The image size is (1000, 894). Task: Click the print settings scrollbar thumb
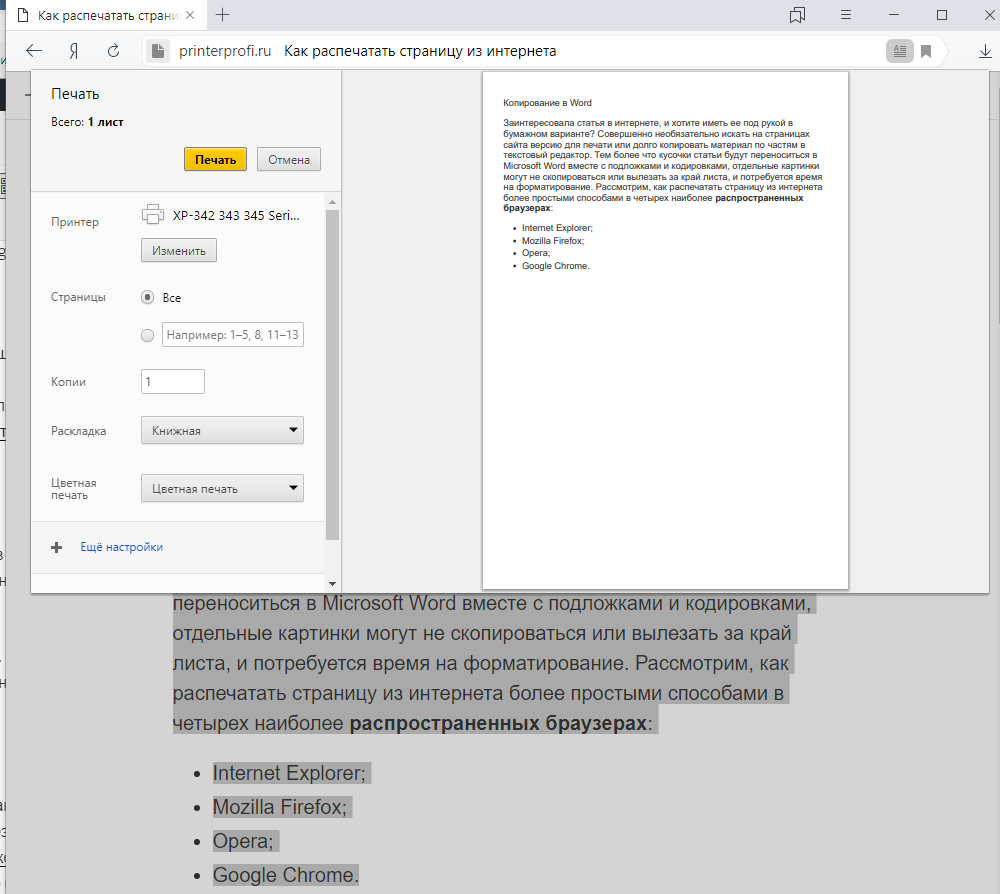(x=332, y=375)
